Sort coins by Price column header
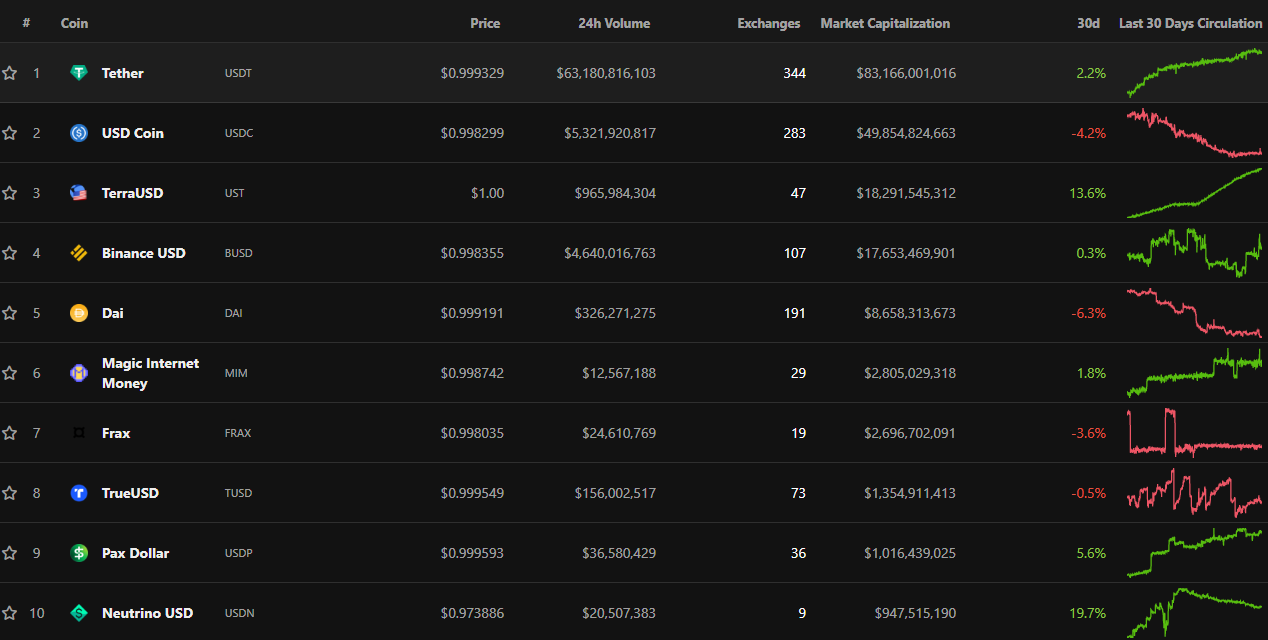Viewport: 1268px width, 640px height. coord(485,23)
